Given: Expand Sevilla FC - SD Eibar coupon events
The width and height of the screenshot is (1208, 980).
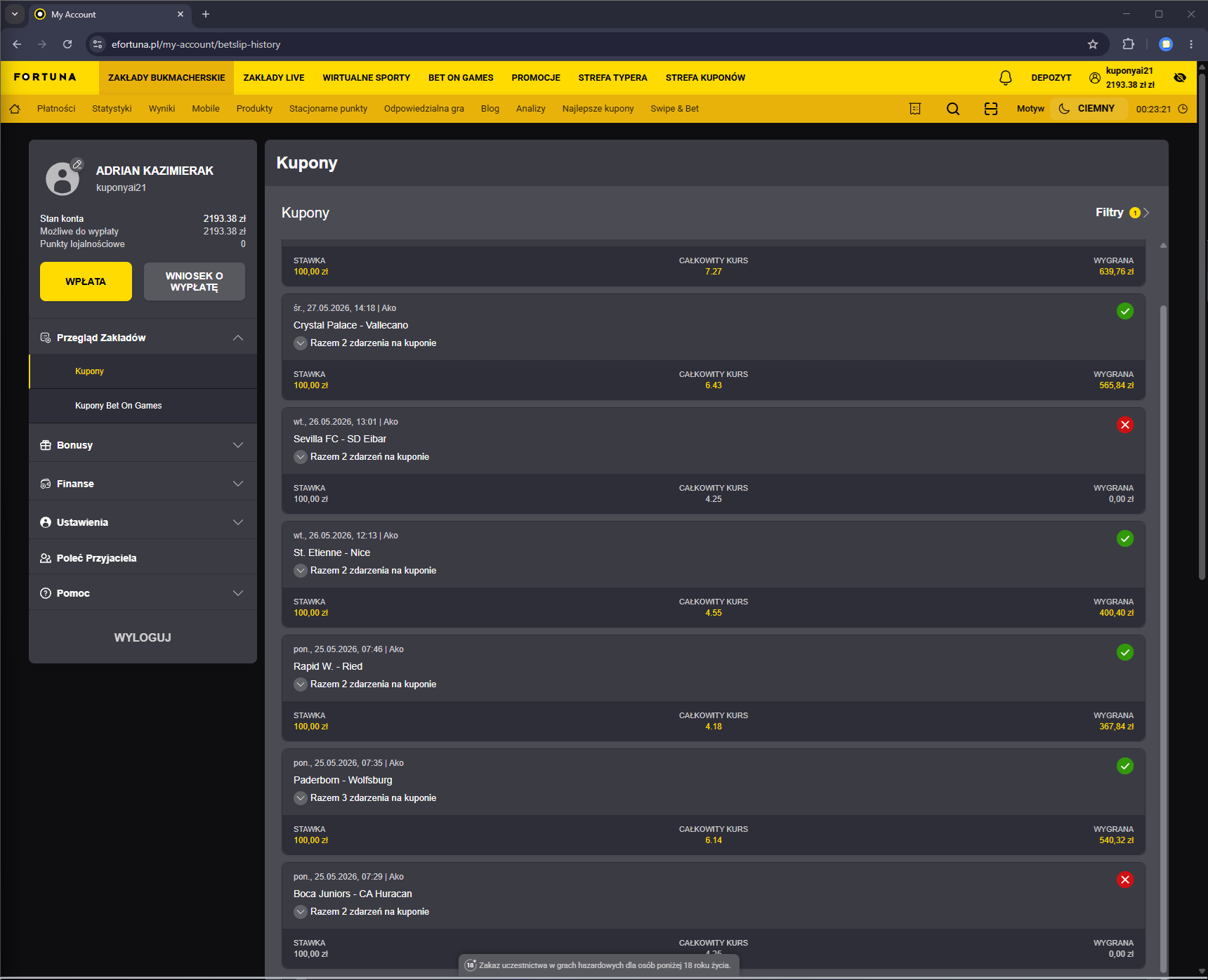Looking at the screenshot, I should (301, 457).
